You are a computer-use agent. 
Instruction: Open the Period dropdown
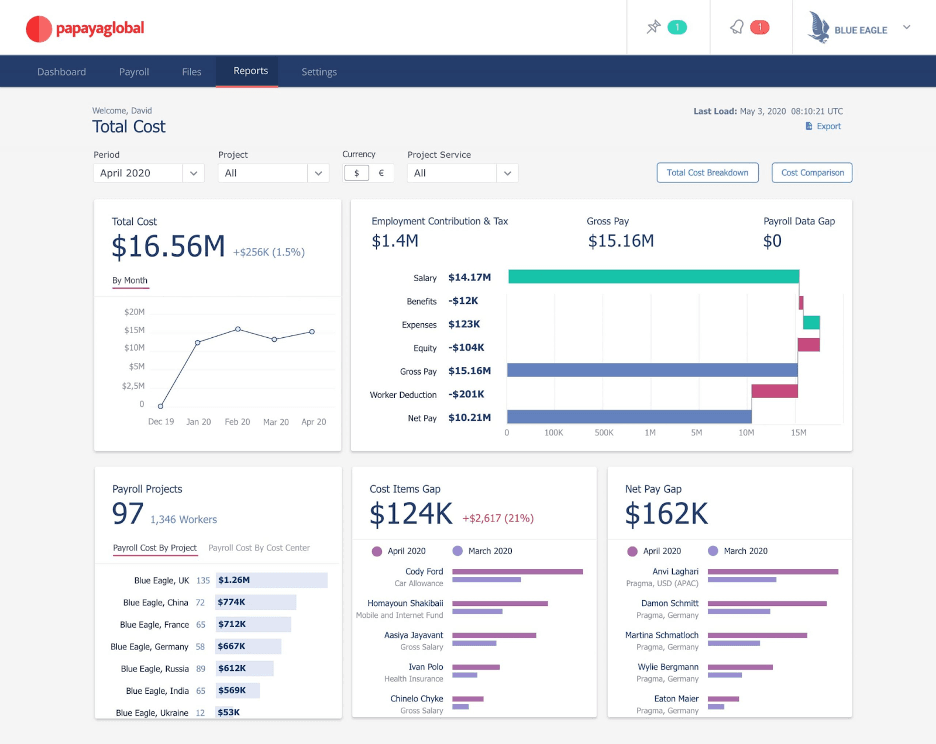(x=148, y=172)
